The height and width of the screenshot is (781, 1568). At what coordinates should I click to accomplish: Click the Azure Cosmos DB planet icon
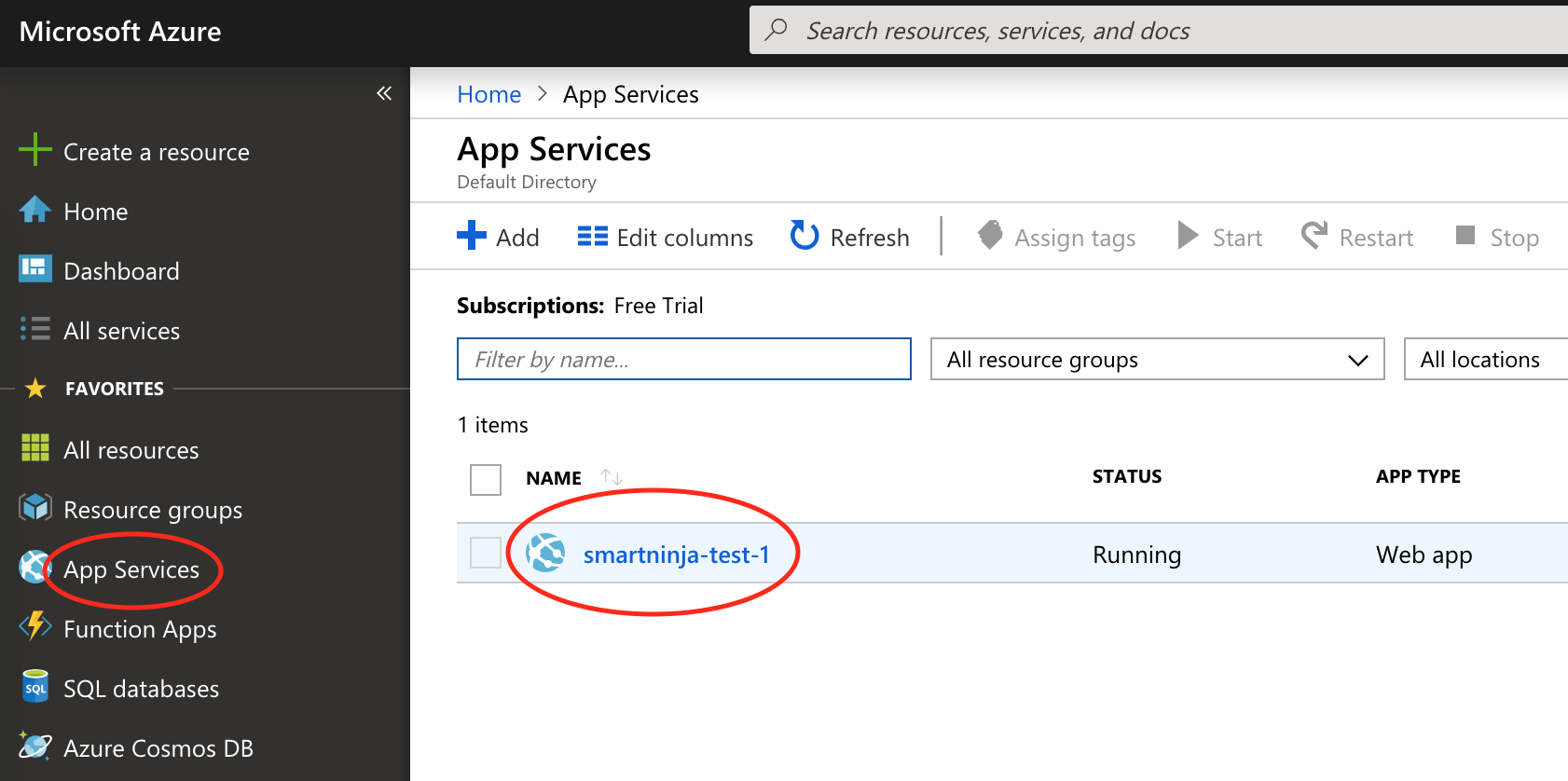click(35, 746)
